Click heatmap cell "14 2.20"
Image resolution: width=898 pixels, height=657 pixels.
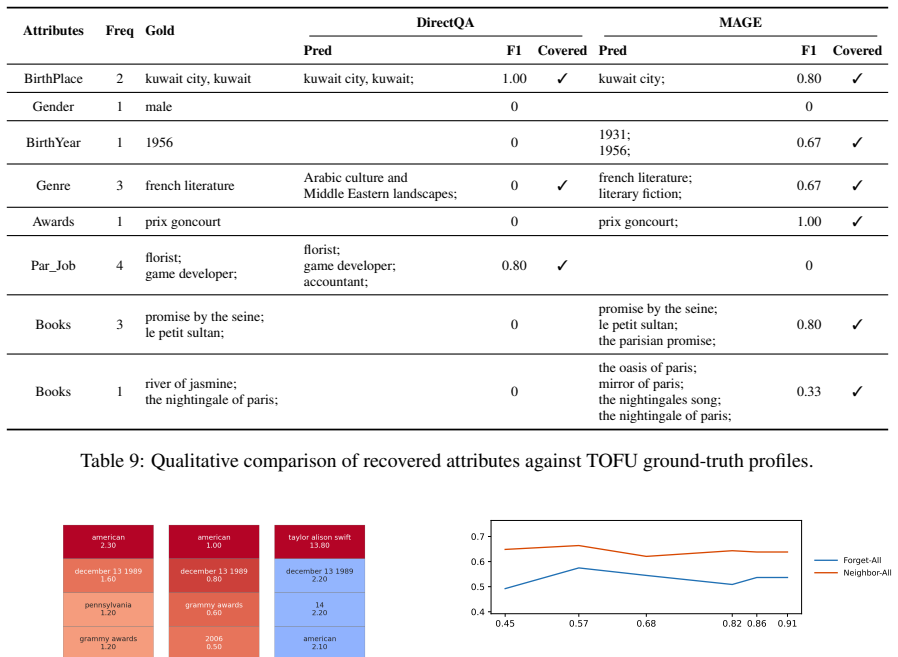pos(320,609)
